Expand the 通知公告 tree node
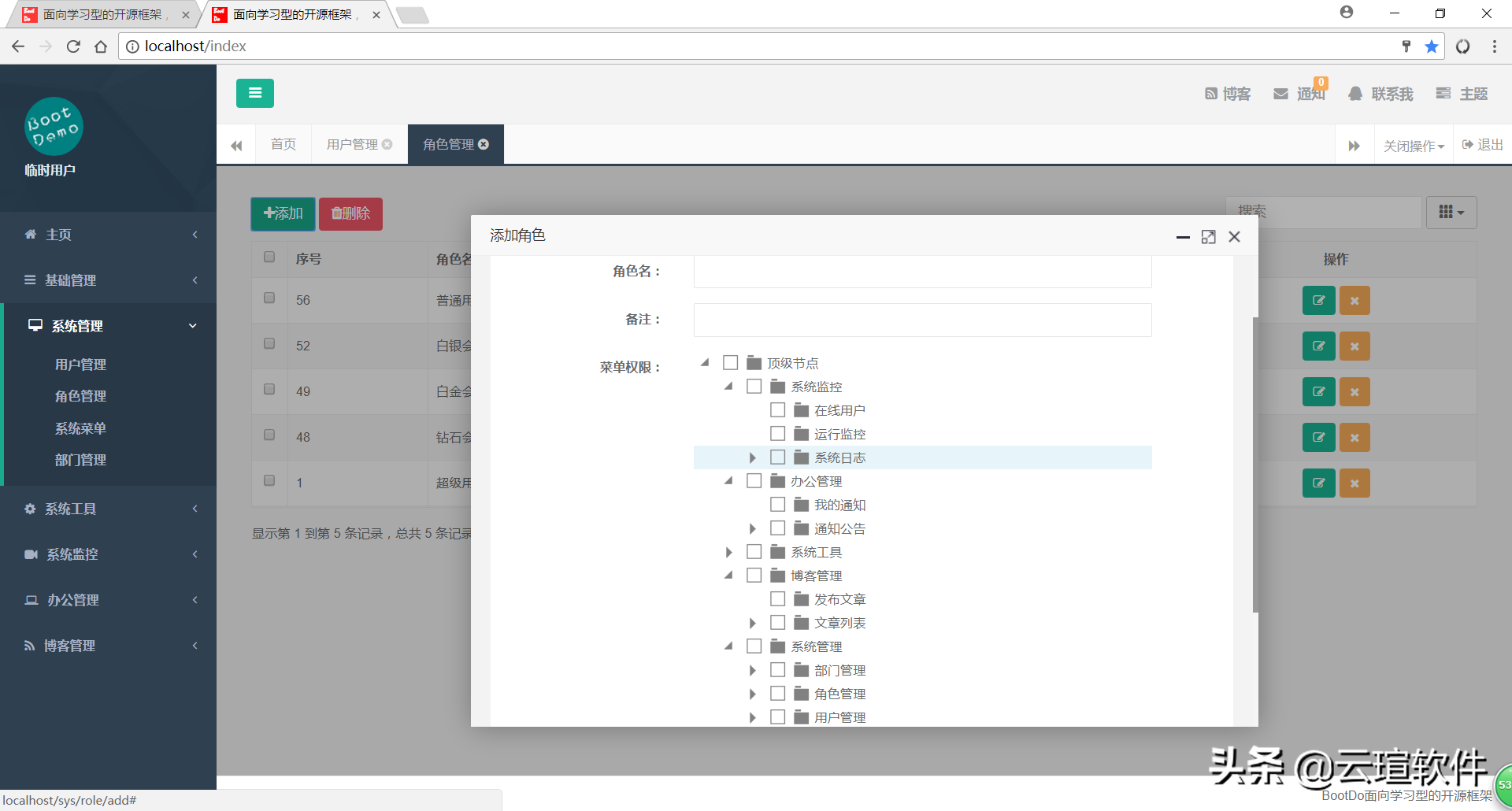Screen dimensions: 1512x811 (x=752, y=528)
